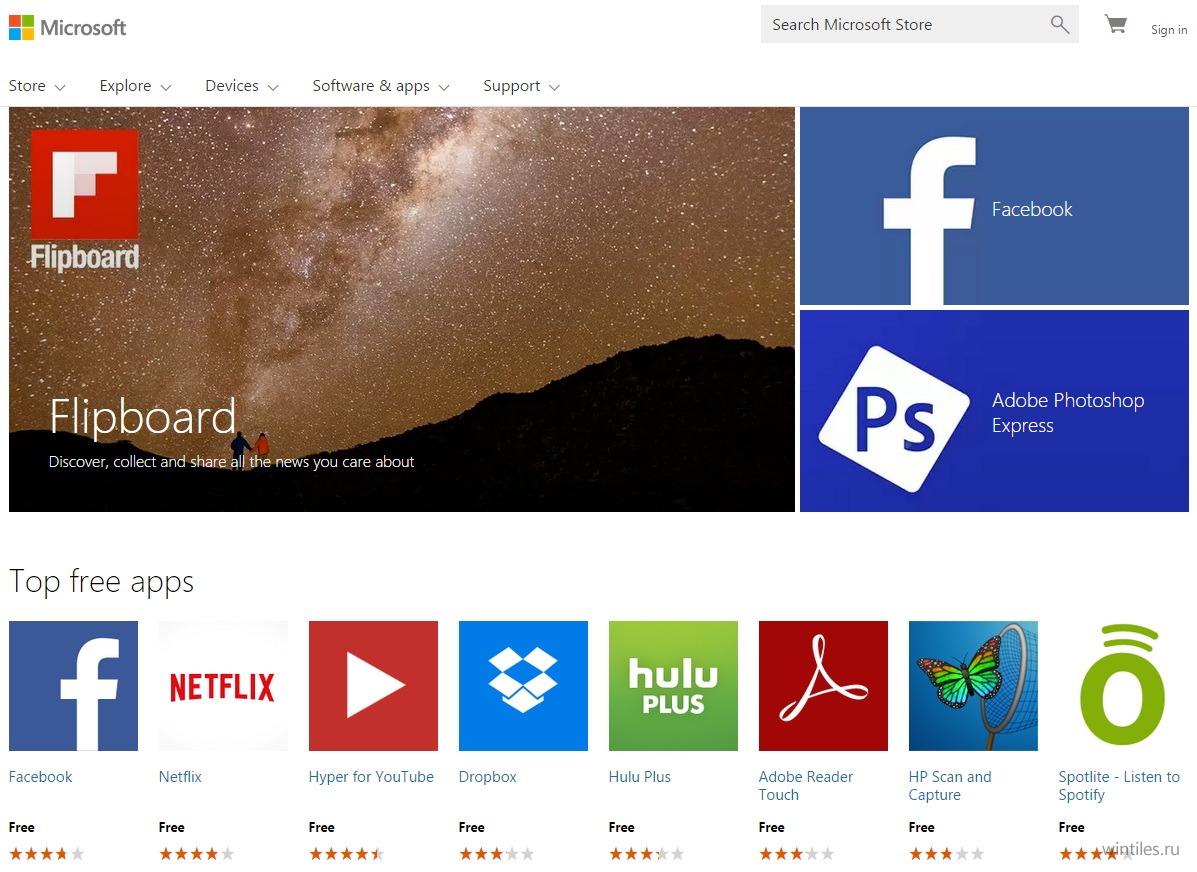Expand the Store menu
The width and height of the screenshot is (1197, 872).
click(37, 86)
